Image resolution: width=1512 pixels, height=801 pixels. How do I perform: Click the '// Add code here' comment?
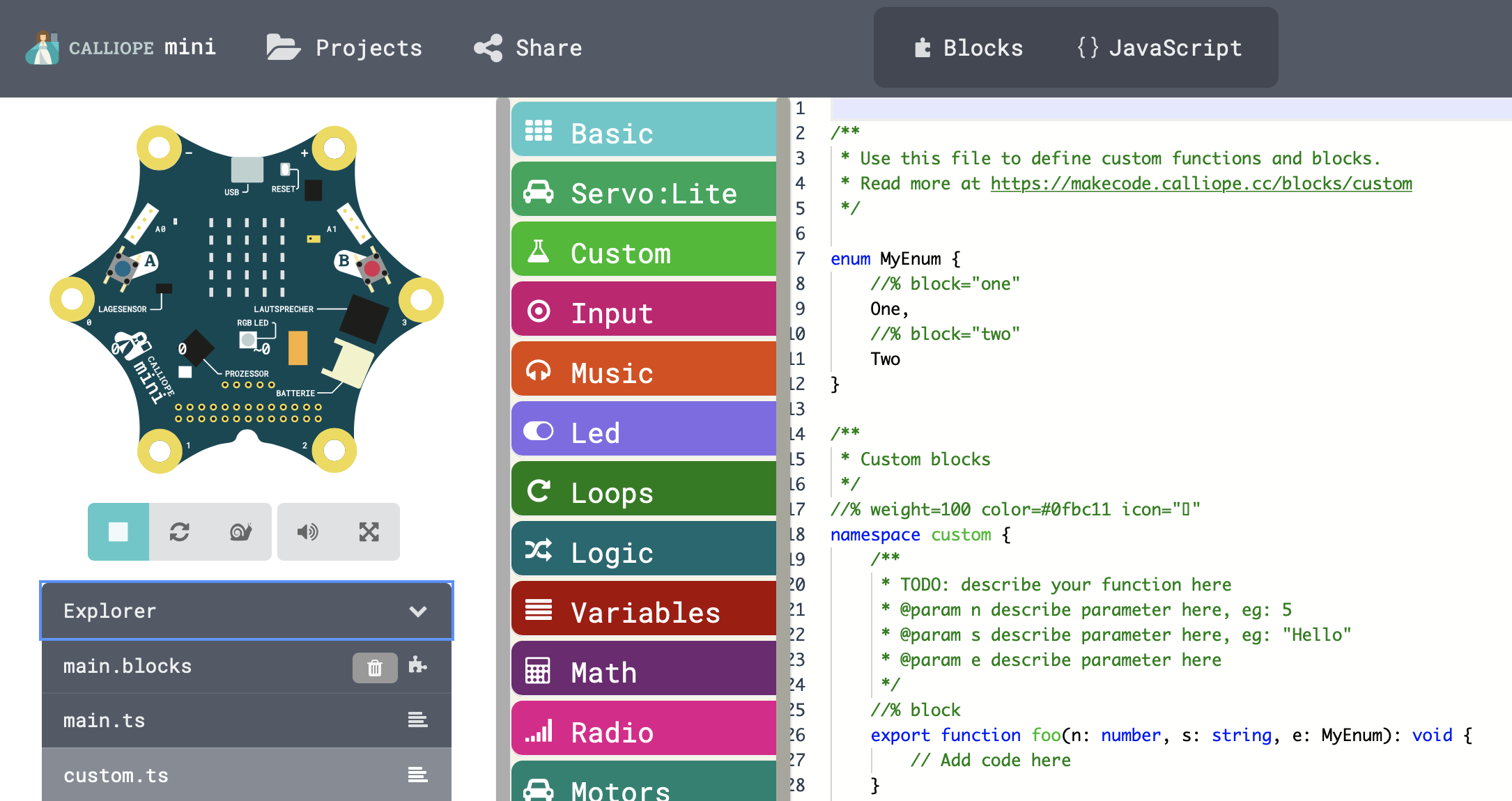click(990, 760)
